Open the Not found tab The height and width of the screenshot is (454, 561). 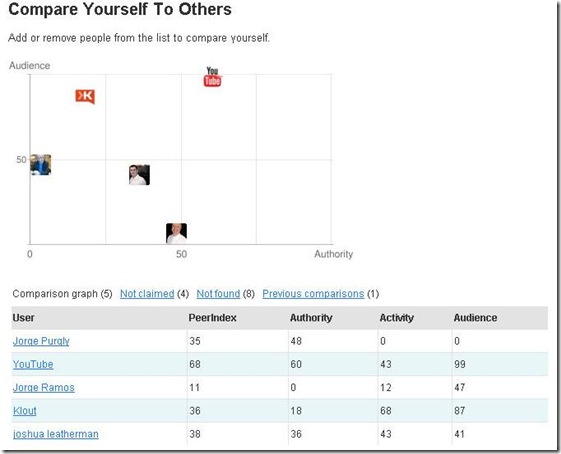218,294
